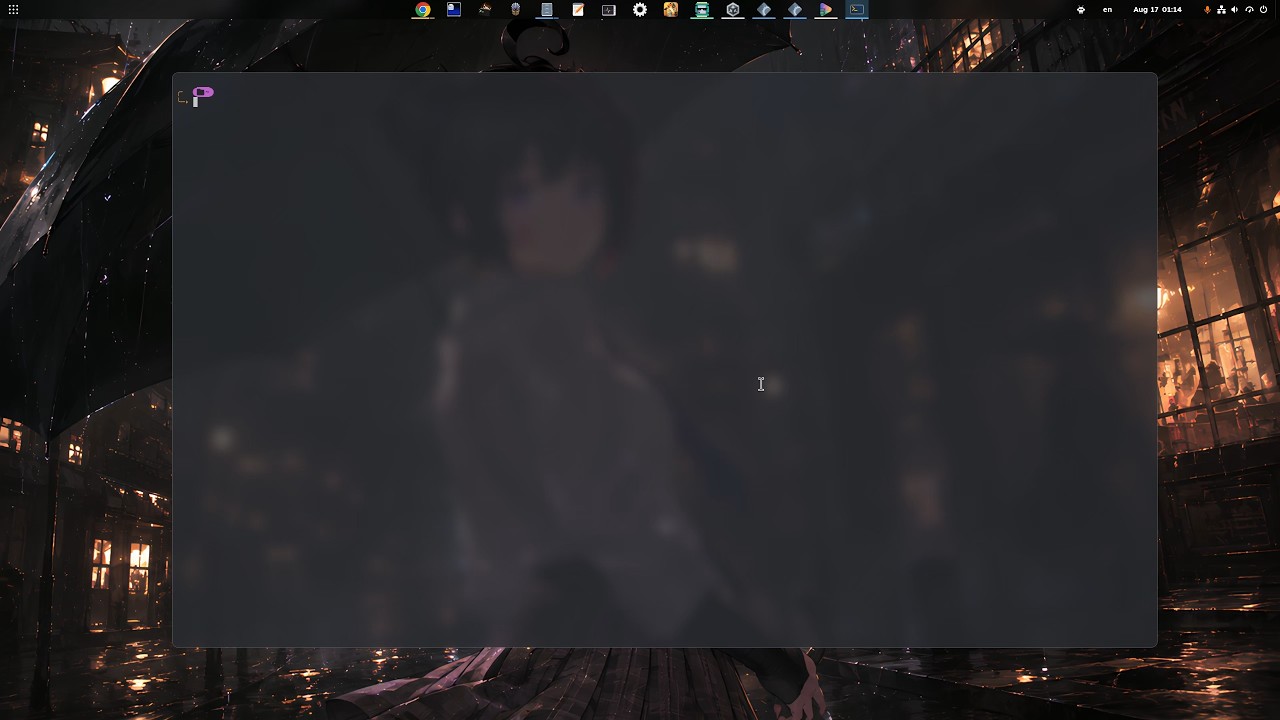The image size is (1280, 720).
Task: Open the robot extension tray icon
Action: point(1081,10)
